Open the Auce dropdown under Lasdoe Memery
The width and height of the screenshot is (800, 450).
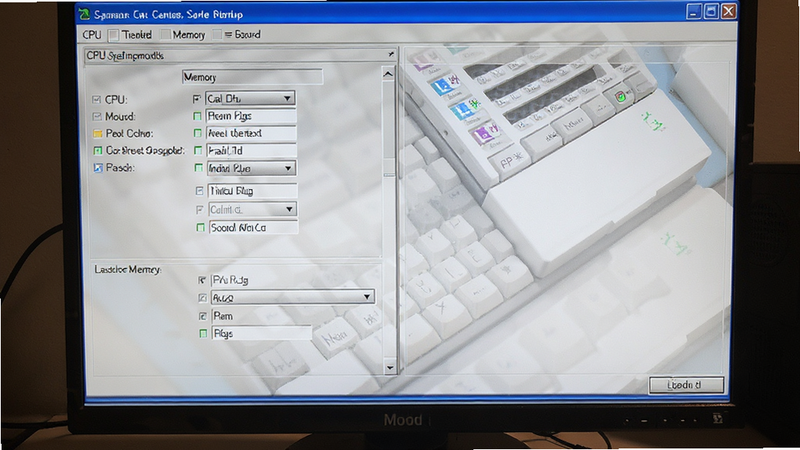[x=292, y=297]
